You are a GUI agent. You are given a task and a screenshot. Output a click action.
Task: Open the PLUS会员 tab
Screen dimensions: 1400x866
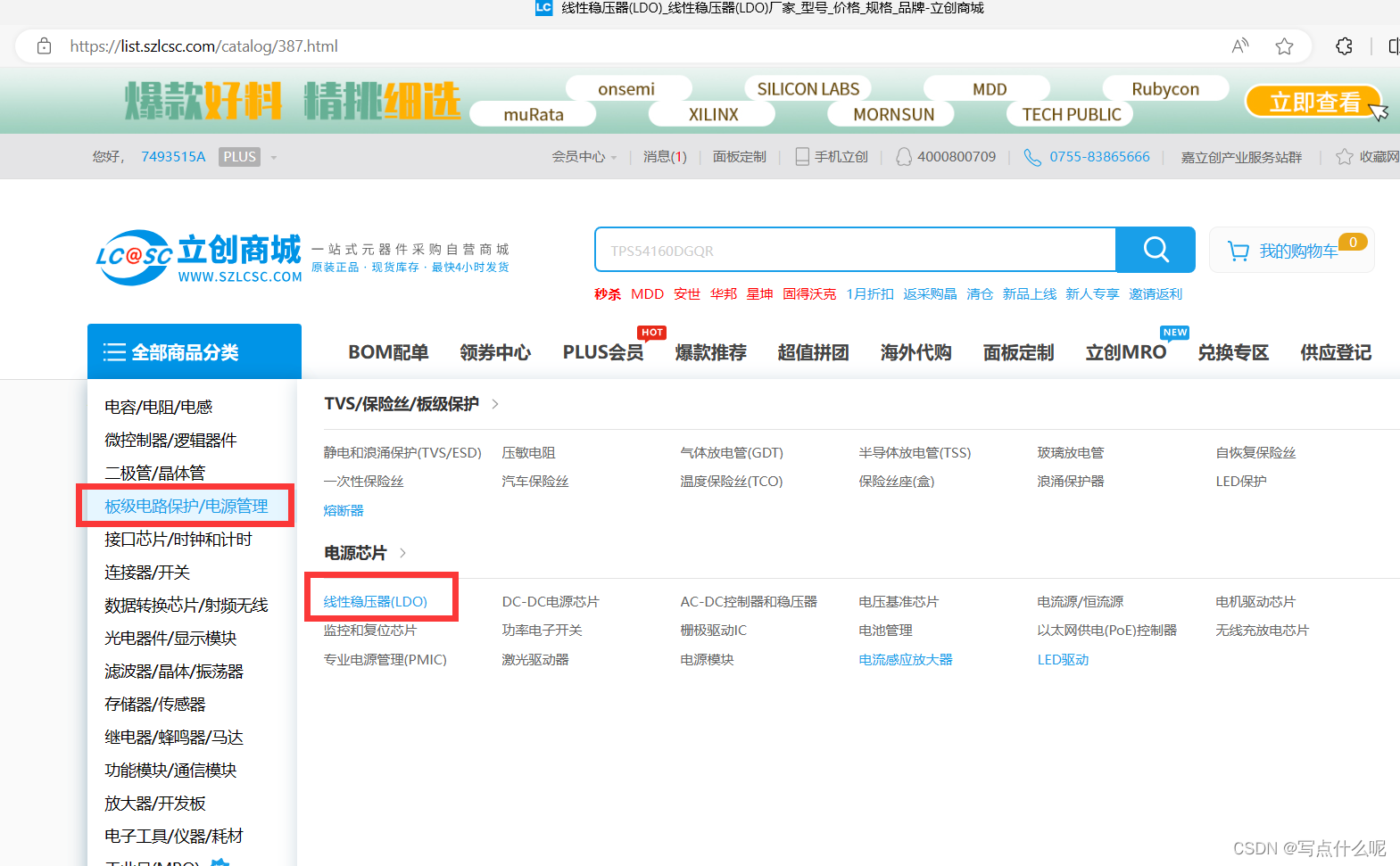(x=603, y=352)
